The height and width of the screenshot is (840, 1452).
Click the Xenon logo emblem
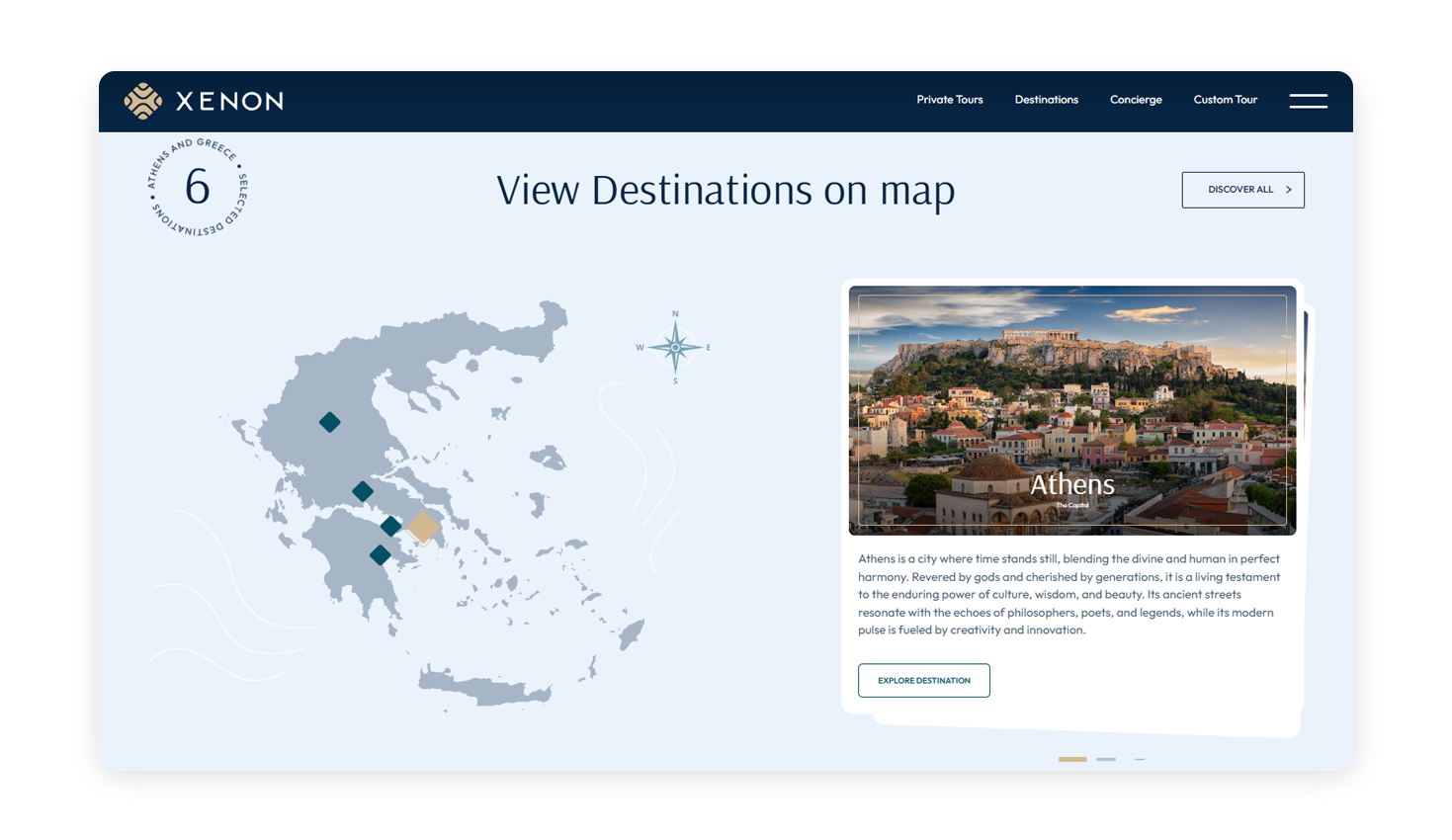(143, 101)
